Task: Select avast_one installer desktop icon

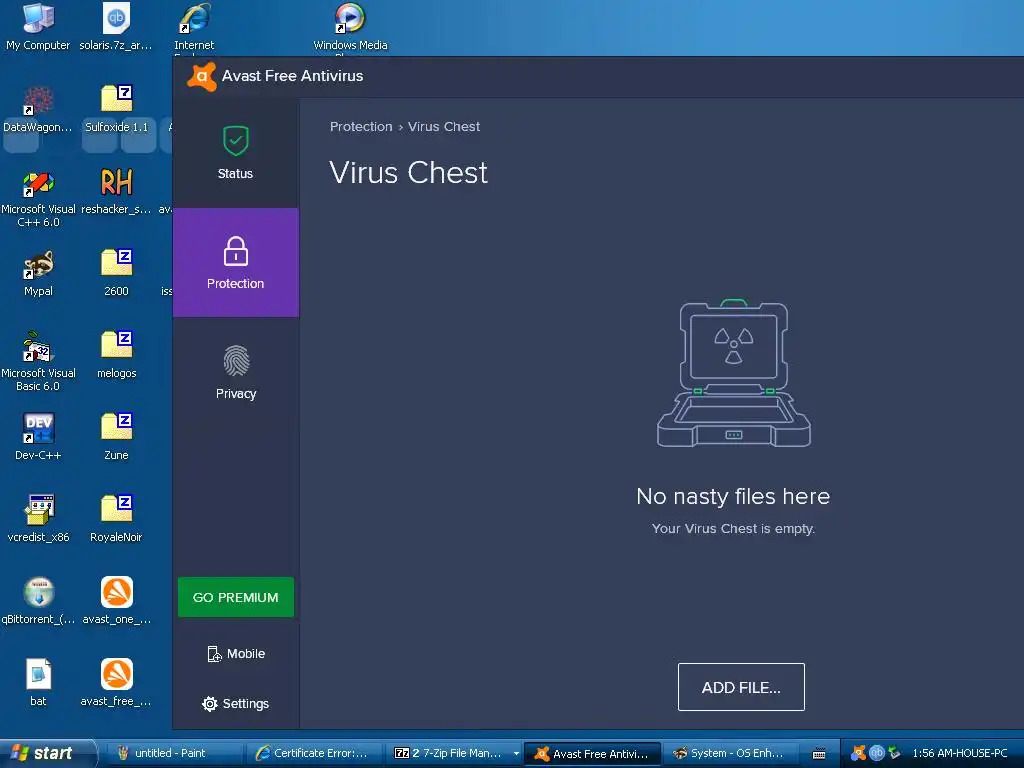Action: pyautogui.click(x=116, y=601)
